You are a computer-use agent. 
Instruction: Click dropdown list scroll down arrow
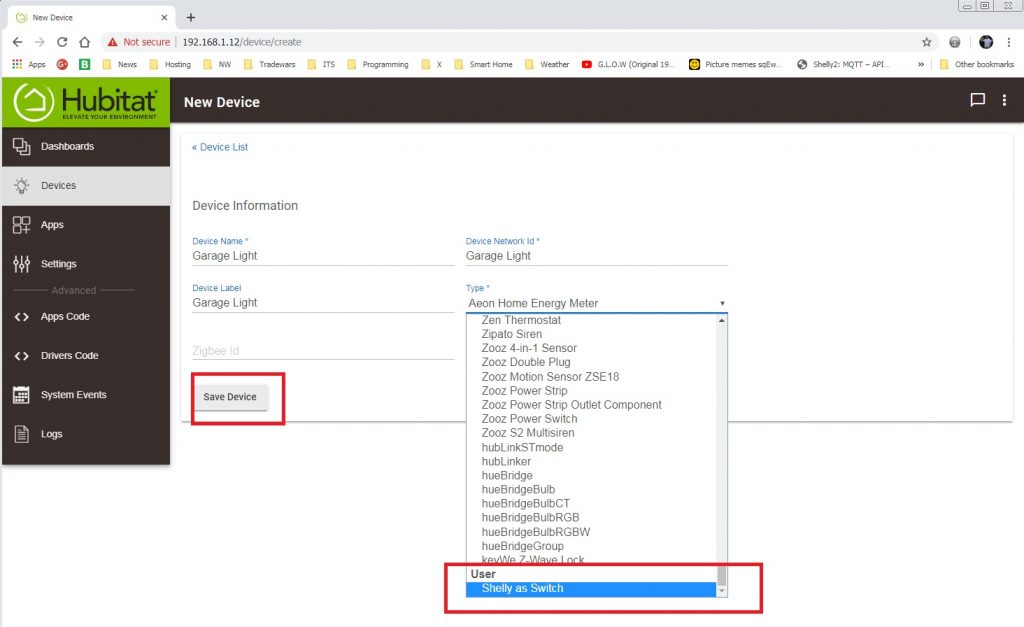pyautogui.click(x=722, y=590)
